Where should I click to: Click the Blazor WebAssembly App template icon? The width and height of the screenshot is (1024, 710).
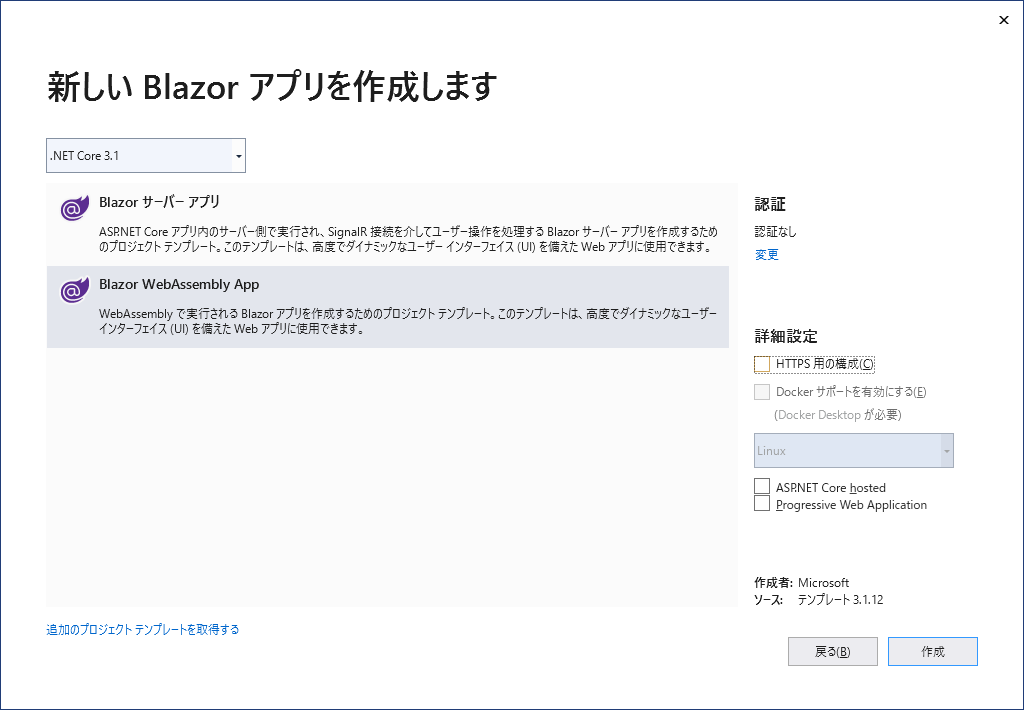[74, 291]
